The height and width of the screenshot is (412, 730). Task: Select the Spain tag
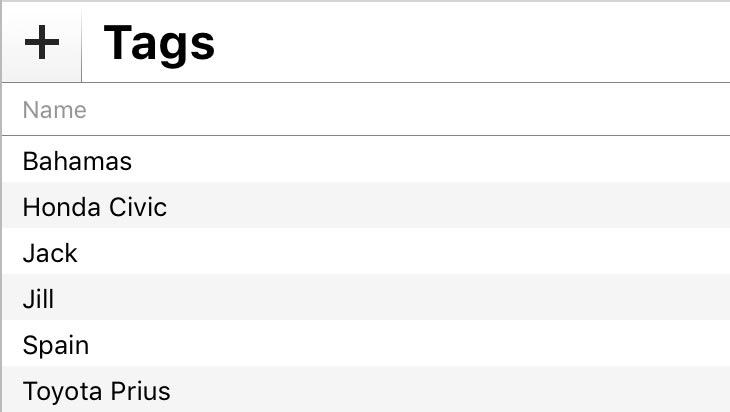click(56, 345)
